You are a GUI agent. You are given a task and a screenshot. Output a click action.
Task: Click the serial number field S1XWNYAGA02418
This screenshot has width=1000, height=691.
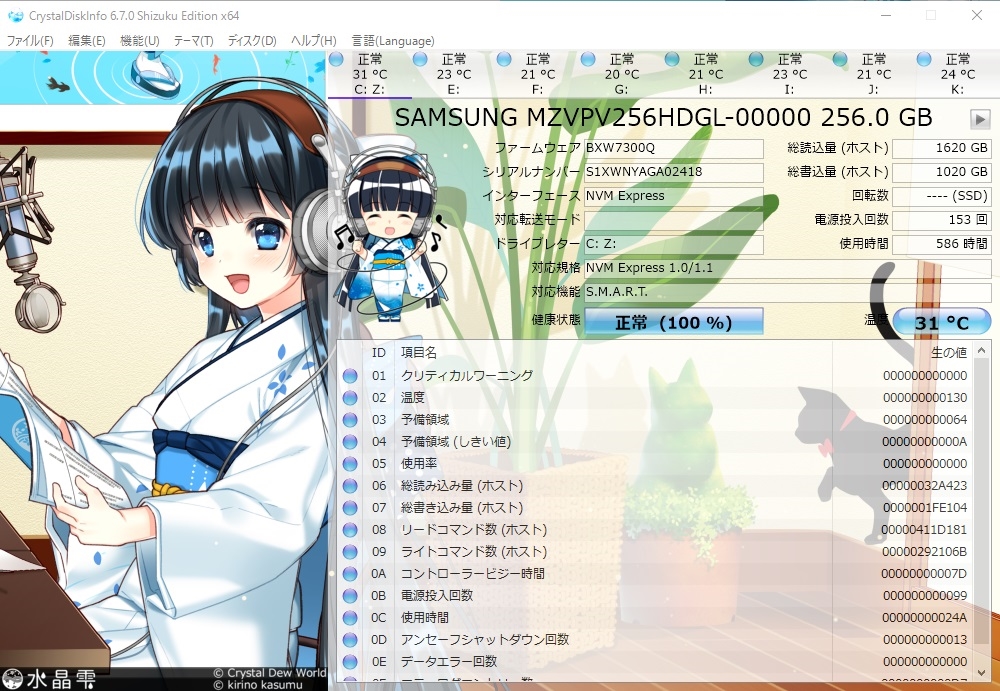click(x=673, y=172)
